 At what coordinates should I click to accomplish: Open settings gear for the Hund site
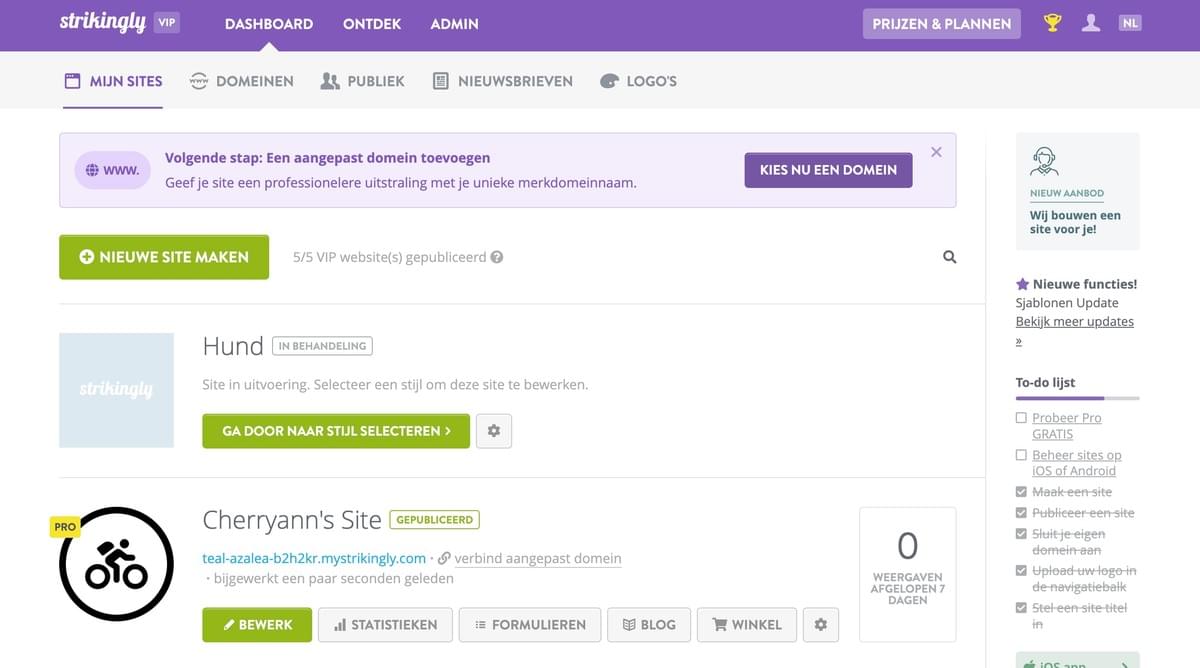494,431
